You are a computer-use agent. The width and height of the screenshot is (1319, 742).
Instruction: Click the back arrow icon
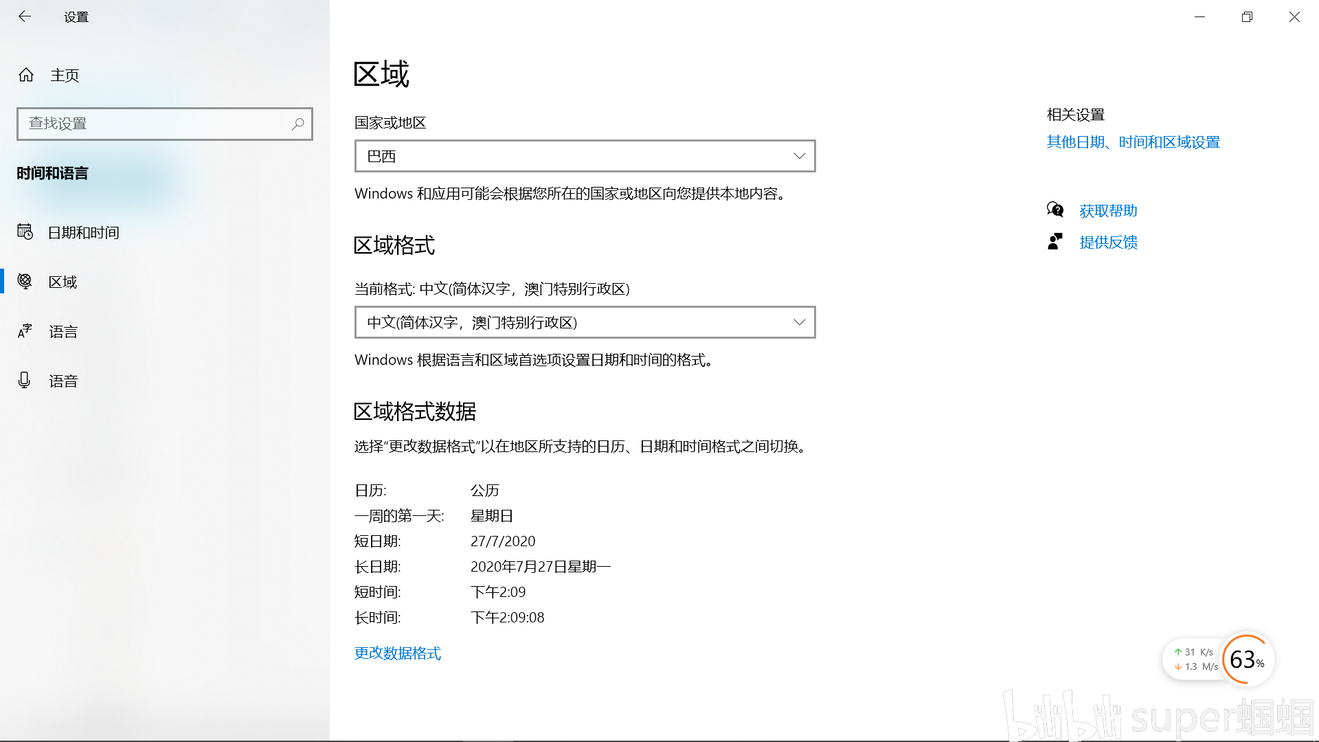(x=25, y=17)
